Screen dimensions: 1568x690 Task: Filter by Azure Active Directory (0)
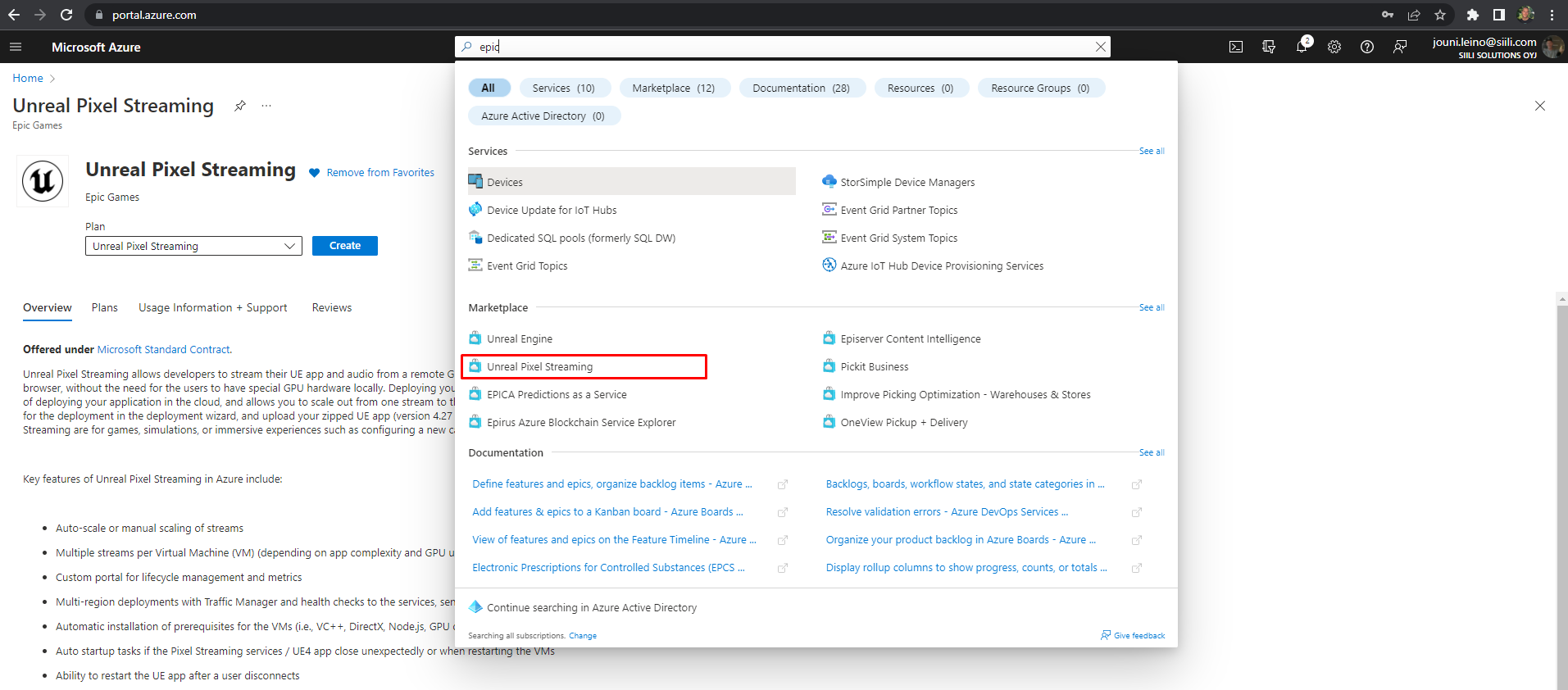click(x=543, y=116)
